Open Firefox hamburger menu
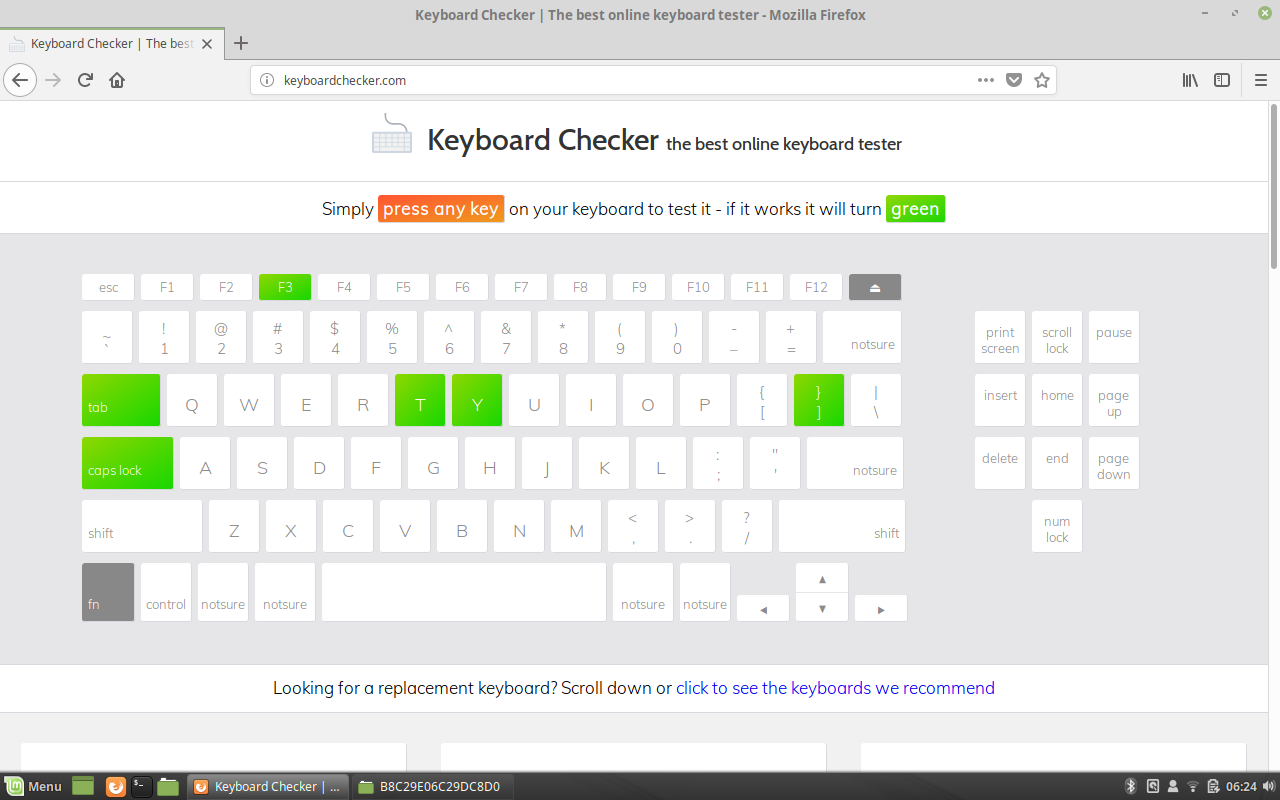This screenshot has height=800, width=1280. (x=1261, y=80)
